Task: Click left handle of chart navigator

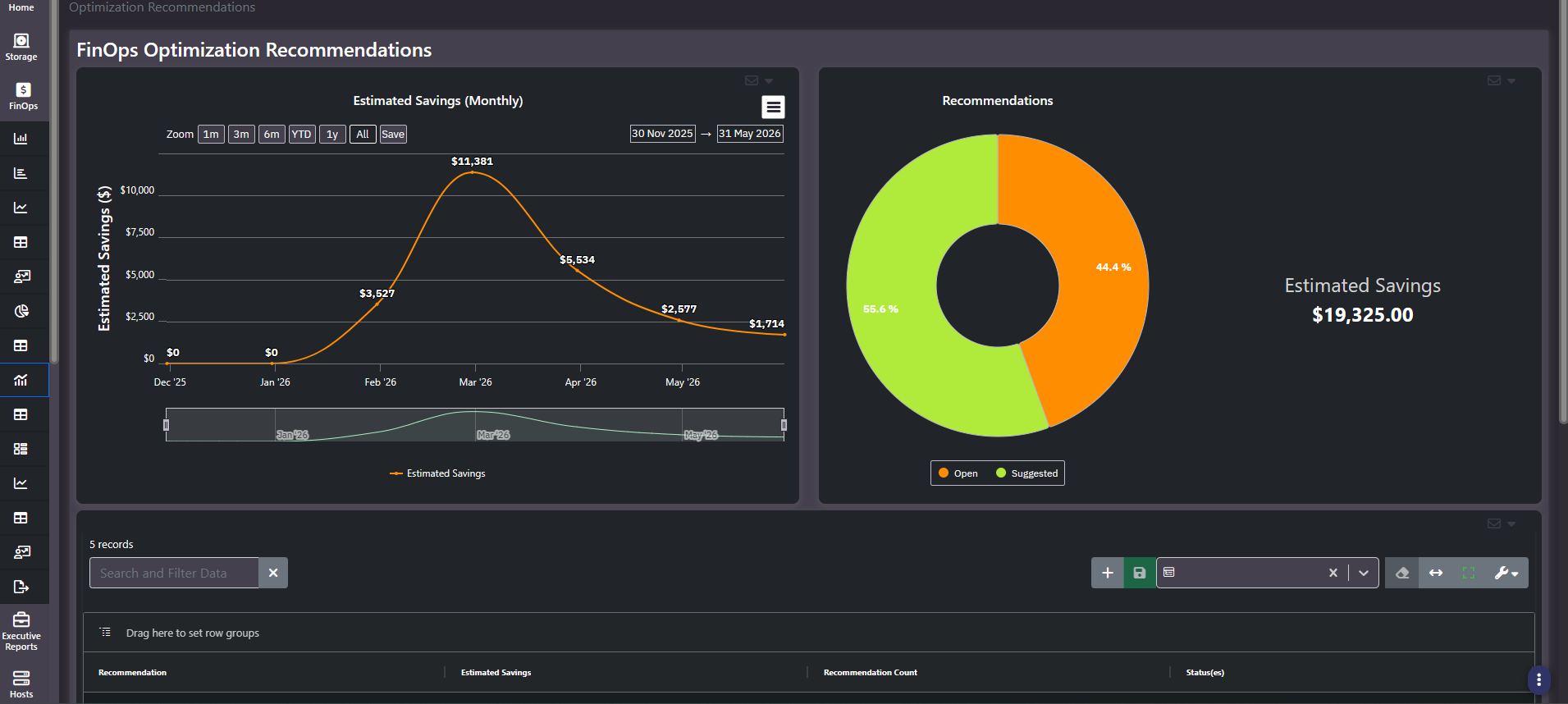Action: tap(166, 425)
